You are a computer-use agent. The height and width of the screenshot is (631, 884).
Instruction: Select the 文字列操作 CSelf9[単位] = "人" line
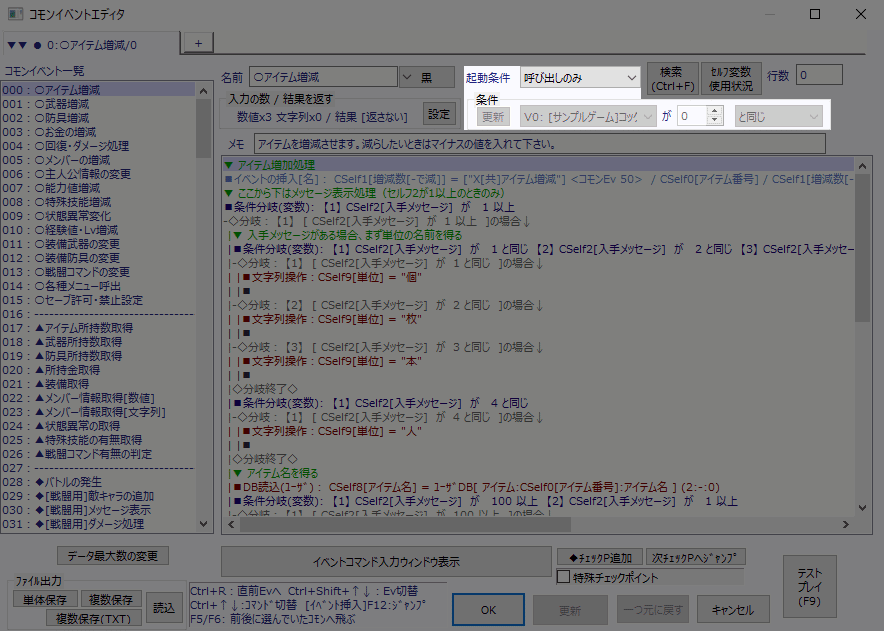(539, 431)
